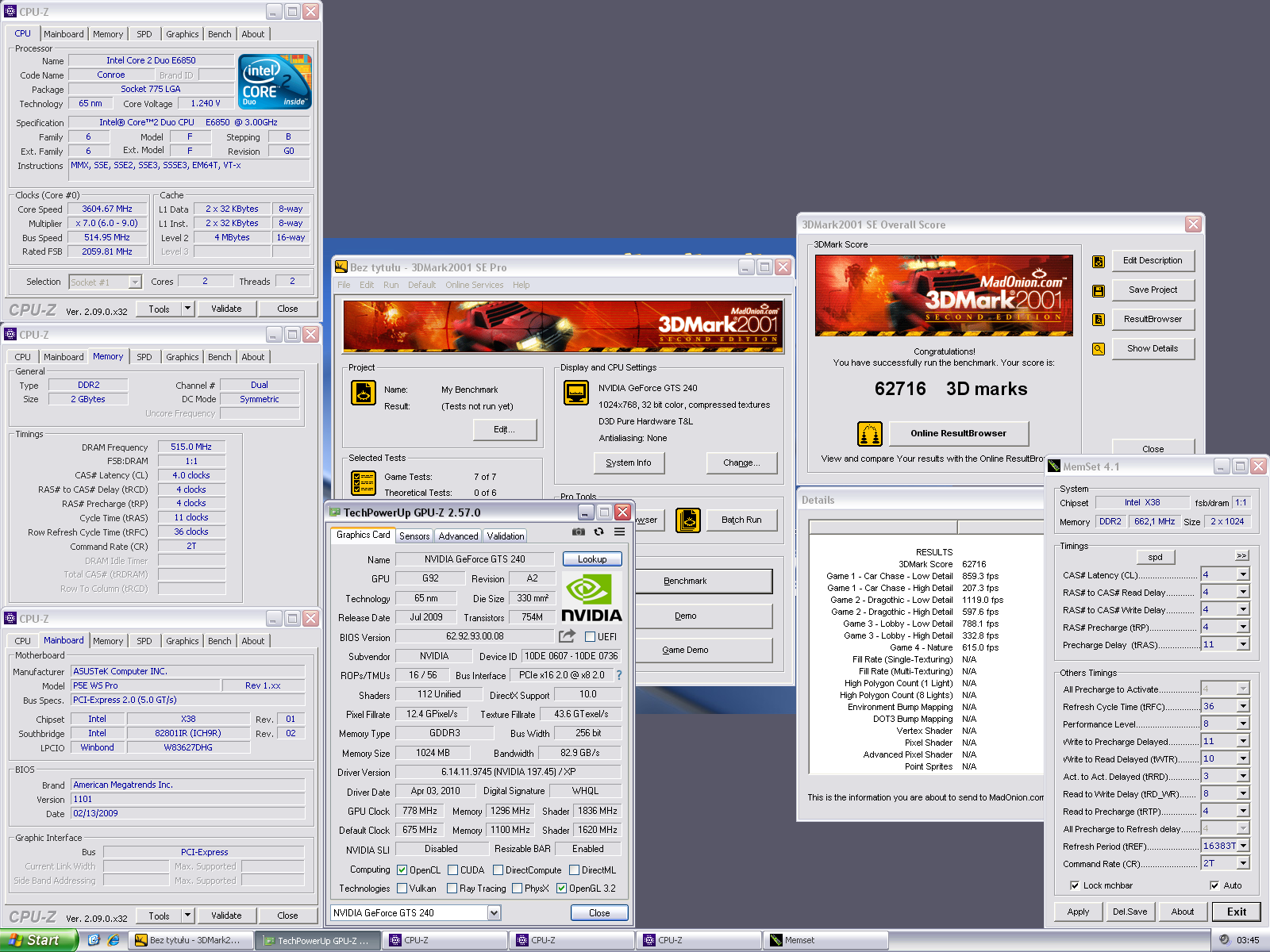Open the GPU-Z hamburger menu icon
This screenshot has height=952, width=1270.
620,532
